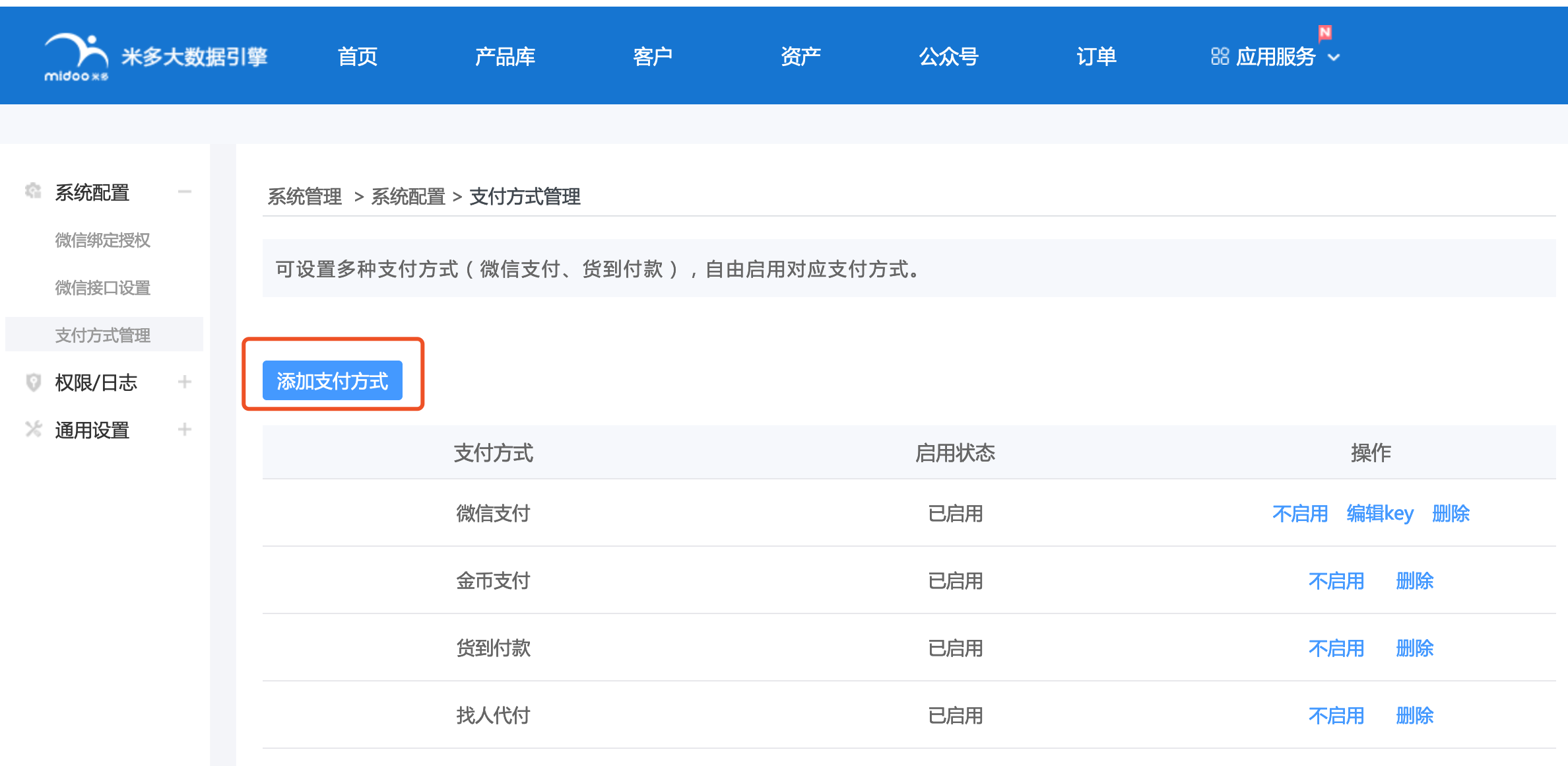Click the 找人代付 table cell
This screenshot has width=1568, height=766.
click(x=493, y=715)
